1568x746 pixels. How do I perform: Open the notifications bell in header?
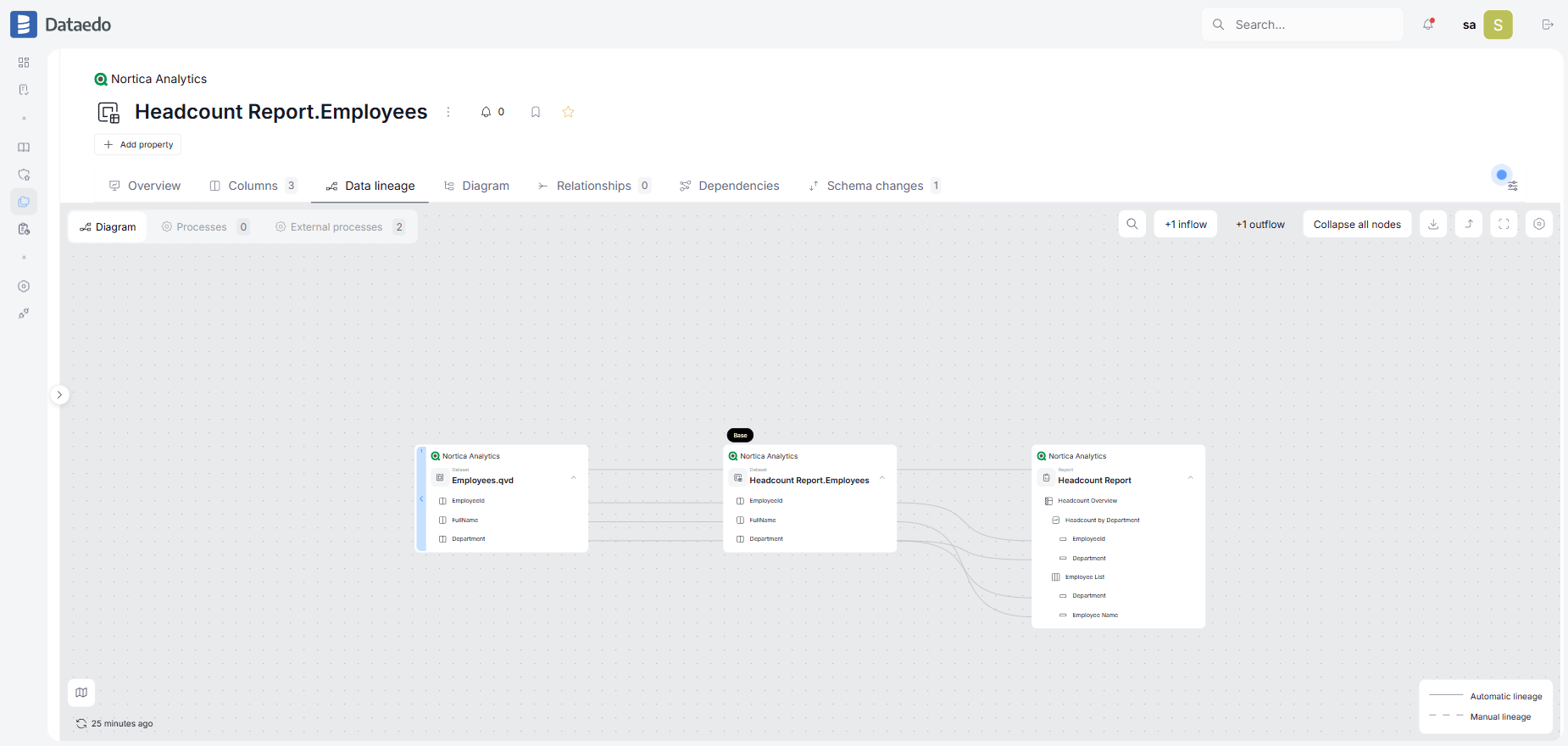1429,25
